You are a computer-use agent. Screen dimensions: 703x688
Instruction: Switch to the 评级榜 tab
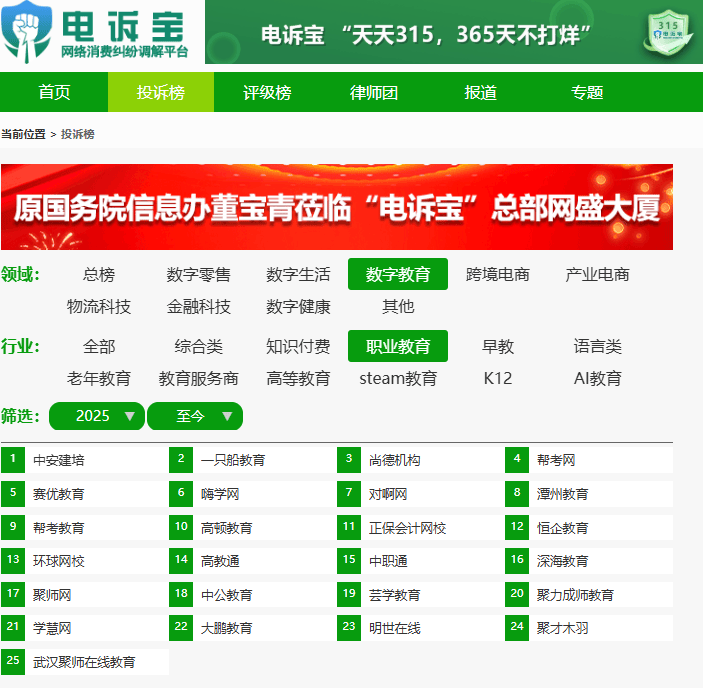(267, 93)
